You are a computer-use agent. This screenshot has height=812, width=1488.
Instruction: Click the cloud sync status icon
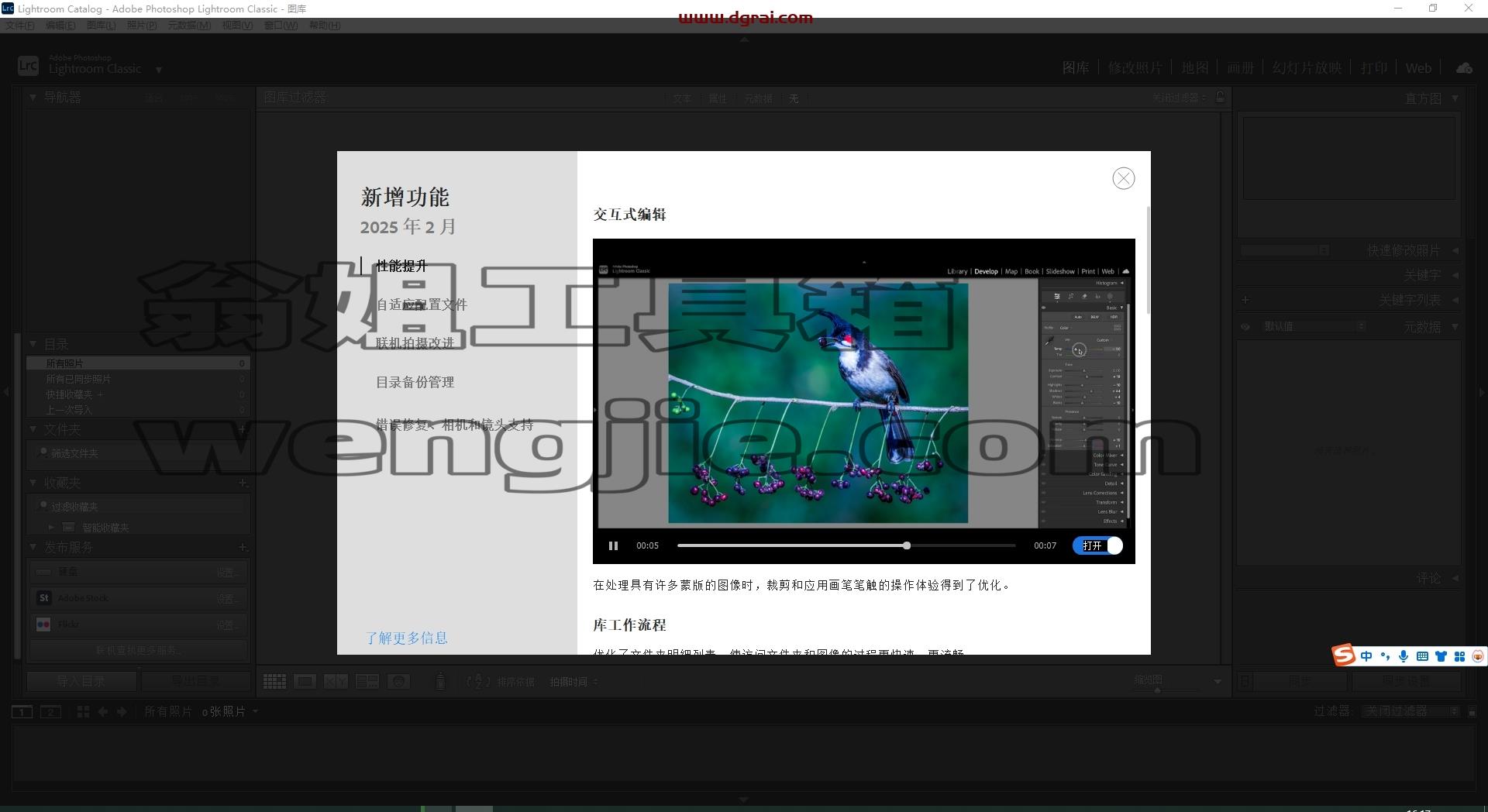click(x=1464, y=68)
